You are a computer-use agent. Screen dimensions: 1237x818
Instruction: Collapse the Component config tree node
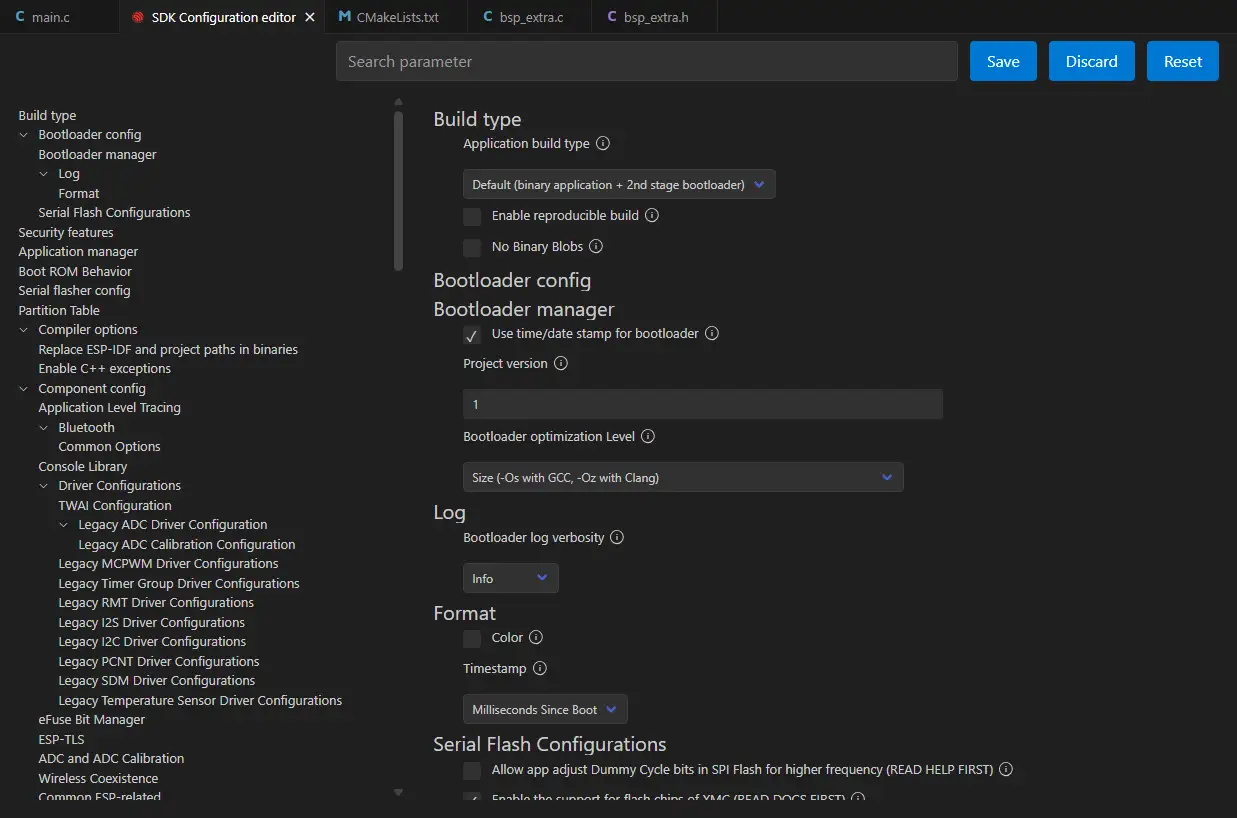pyautogui.click(x=24, y=389)
